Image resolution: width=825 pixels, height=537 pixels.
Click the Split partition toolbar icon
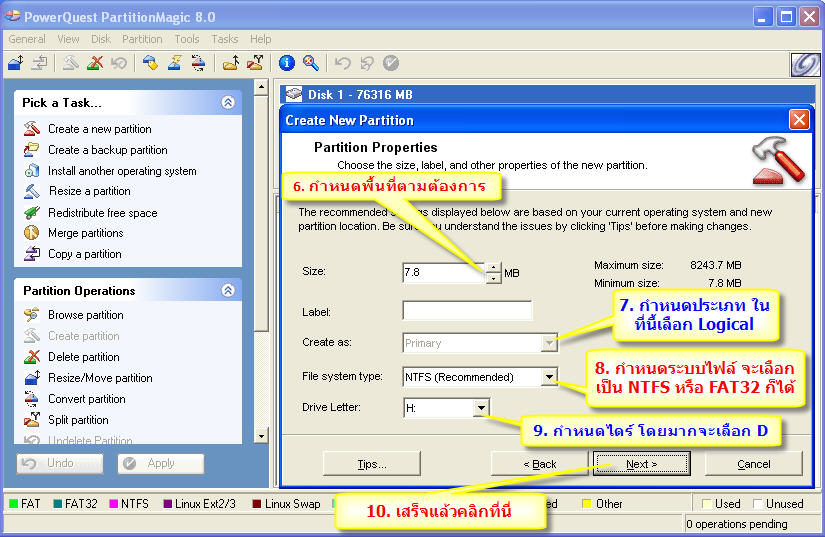click(x=255, y=63)
